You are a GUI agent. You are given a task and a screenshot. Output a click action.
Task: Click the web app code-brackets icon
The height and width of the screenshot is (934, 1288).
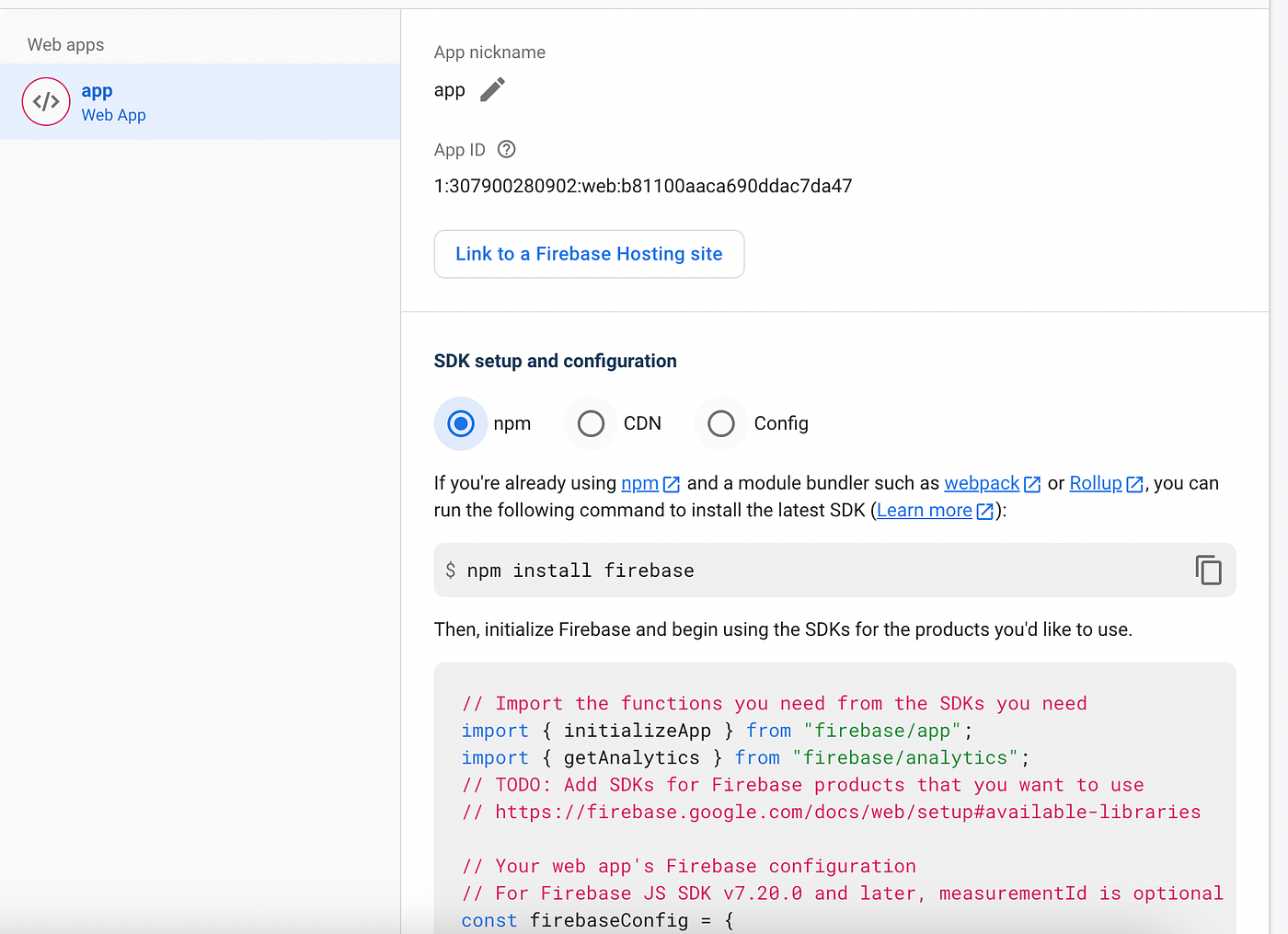[46, 101]
